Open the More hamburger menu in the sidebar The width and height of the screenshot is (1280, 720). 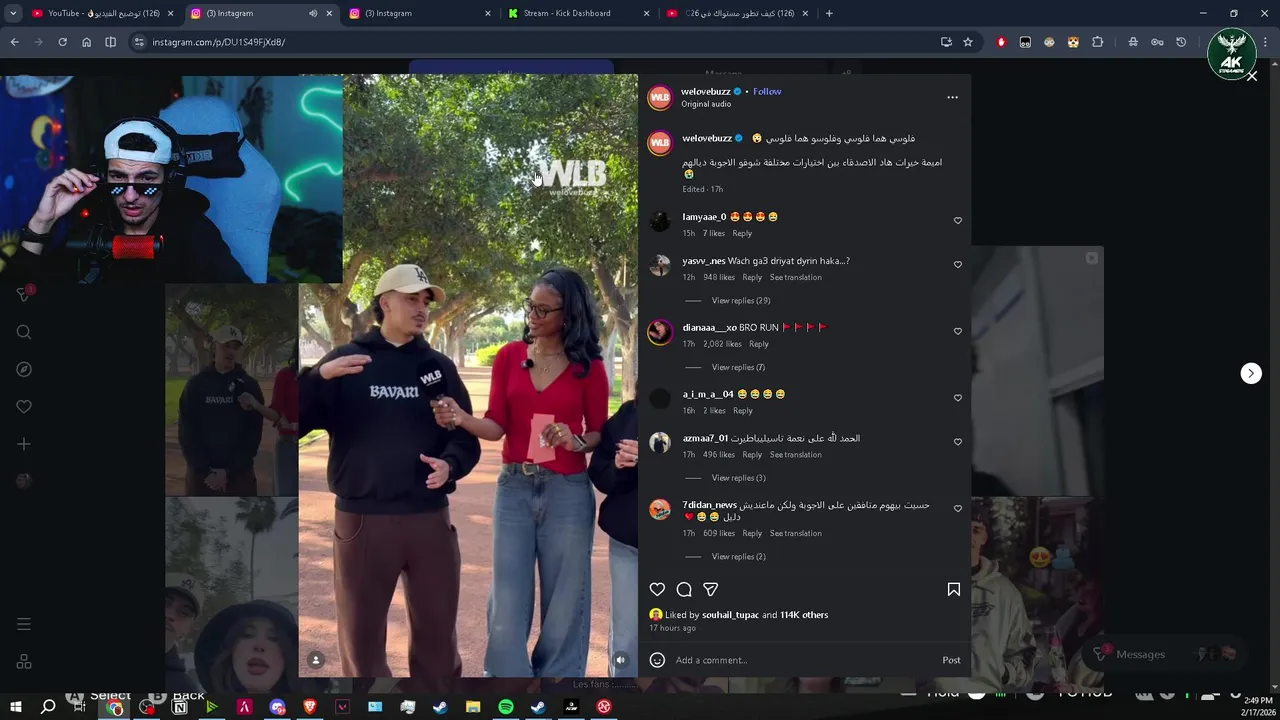coord(24,624)
